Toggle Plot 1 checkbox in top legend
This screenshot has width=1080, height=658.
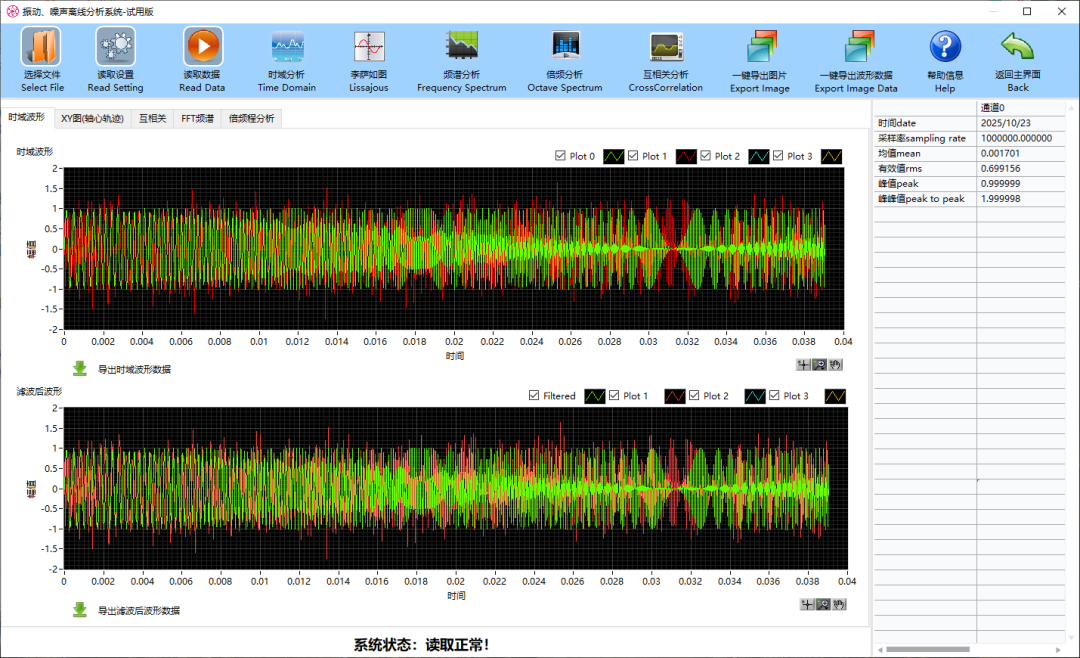tap(633, 156)
